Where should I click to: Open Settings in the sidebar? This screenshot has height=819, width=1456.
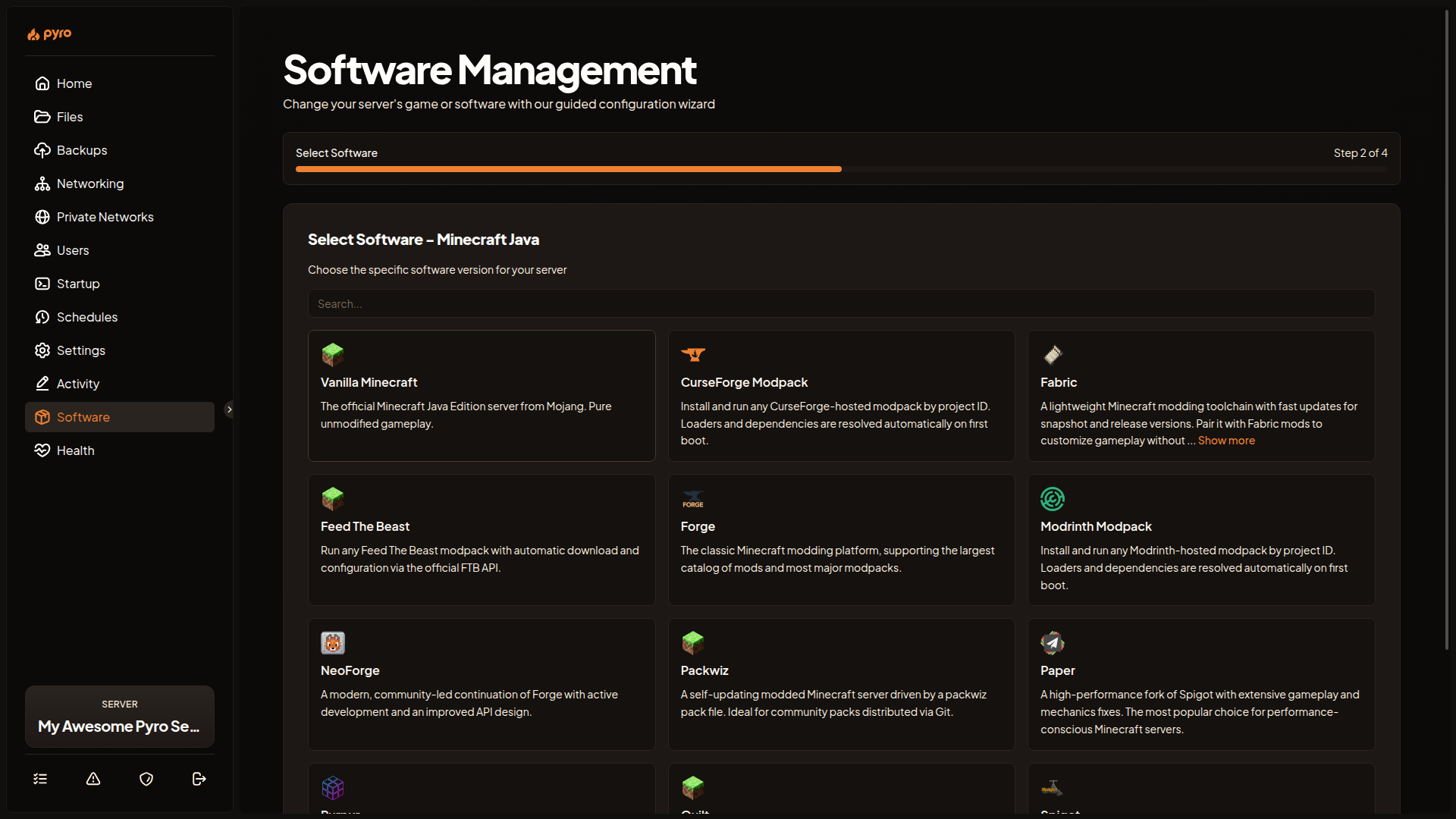(x=120, y=350)
